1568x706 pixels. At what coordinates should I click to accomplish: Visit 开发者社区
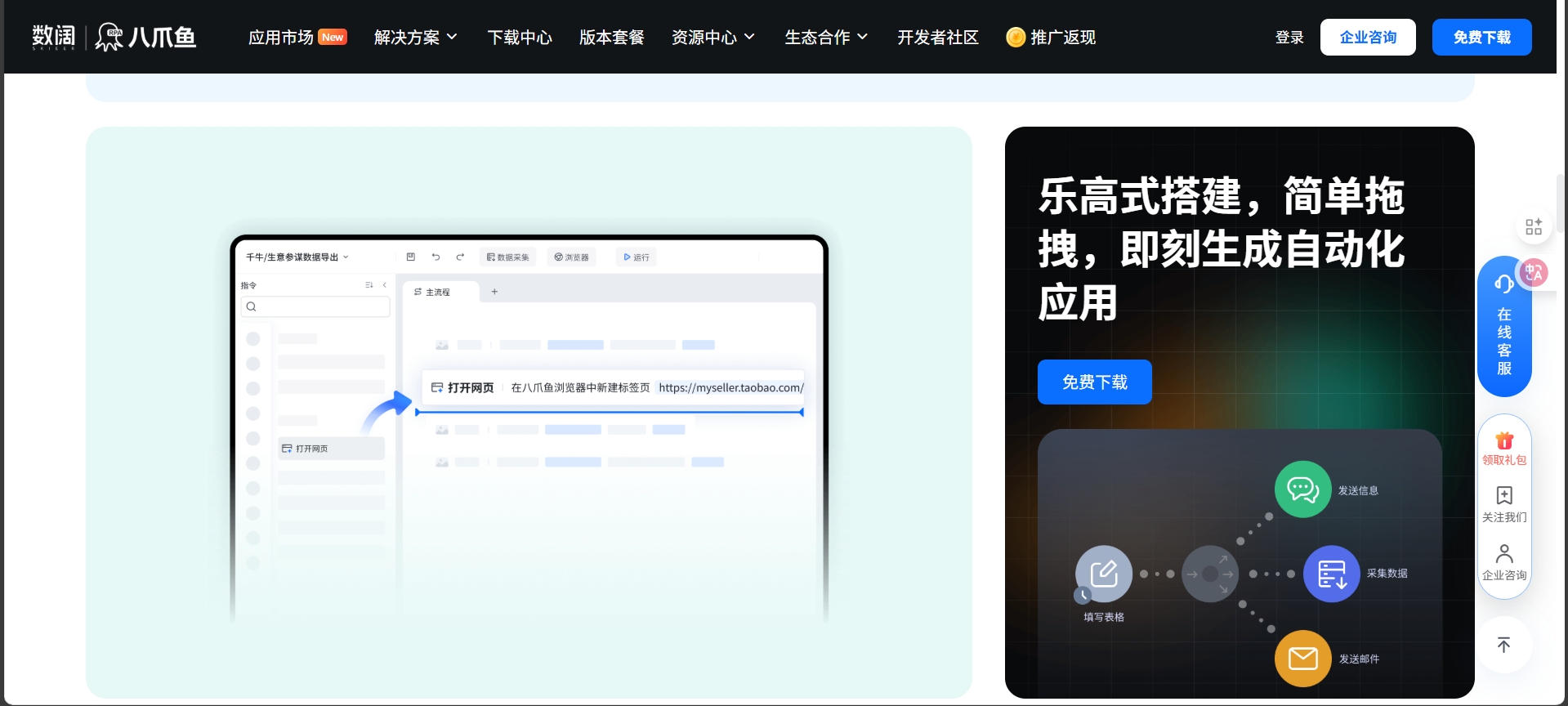[x=938, y=38]
